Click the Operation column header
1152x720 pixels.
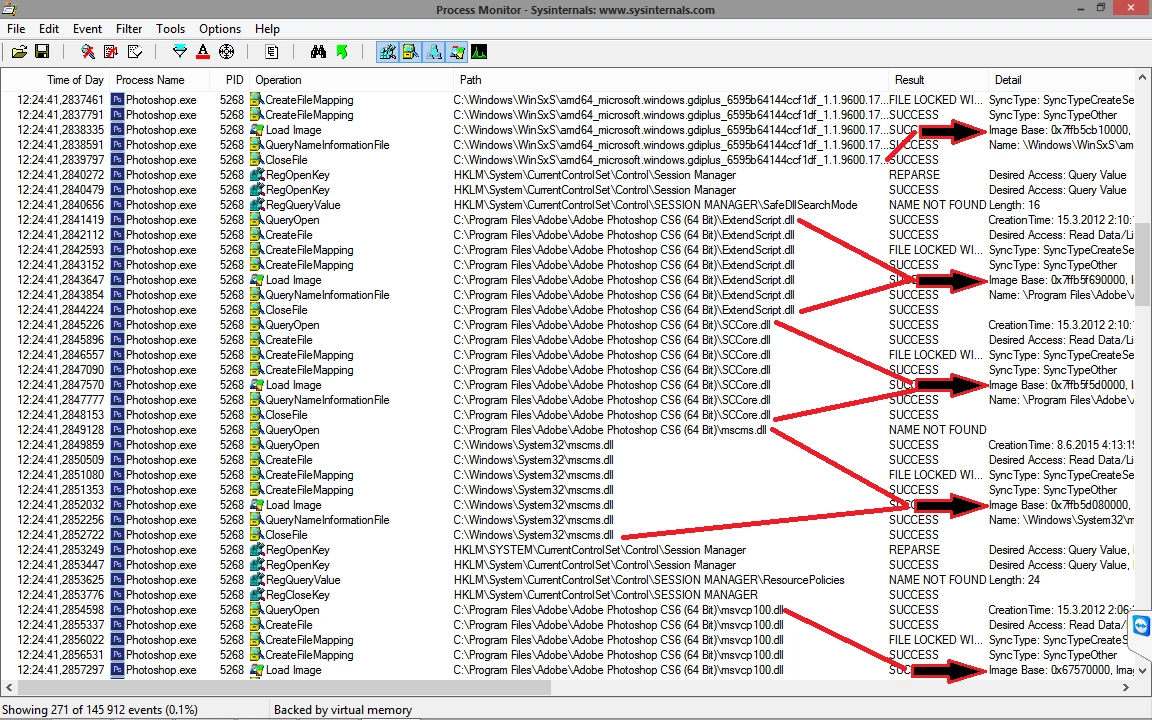[351, 80]
